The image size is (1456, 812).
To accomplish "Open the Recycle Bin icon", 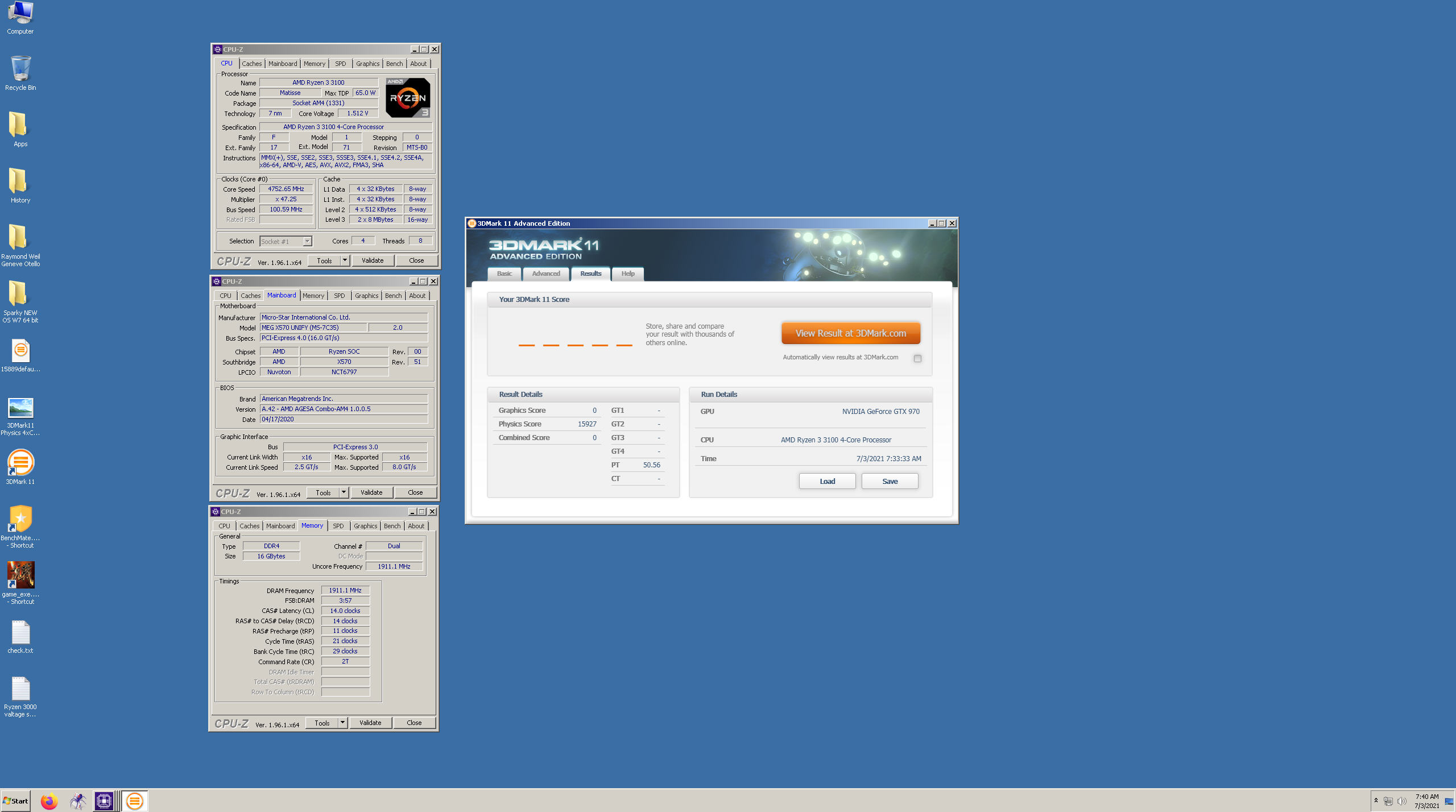I will [x=20, y=73].
